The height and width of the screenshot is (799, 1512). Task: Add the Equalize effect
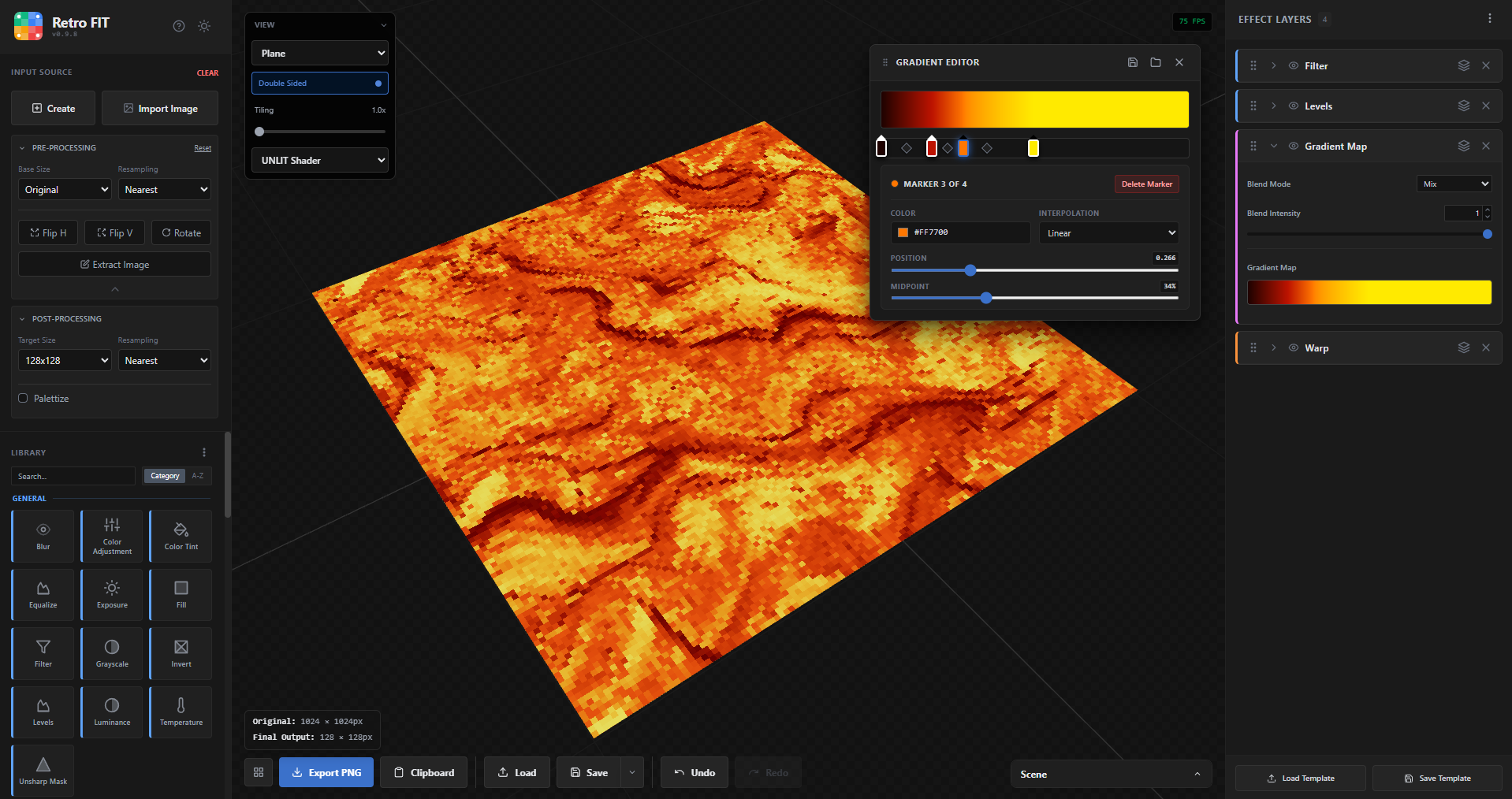[x=43, y=595]
